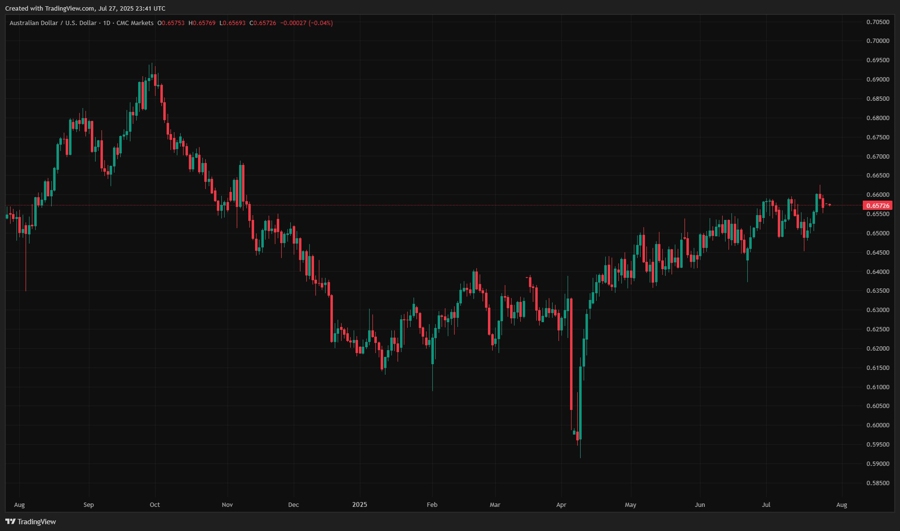Viewport: 900px width, 531px height.
Task: Click the Jul label on time axis
Action: pyautogui.click(x=765, y=505)
